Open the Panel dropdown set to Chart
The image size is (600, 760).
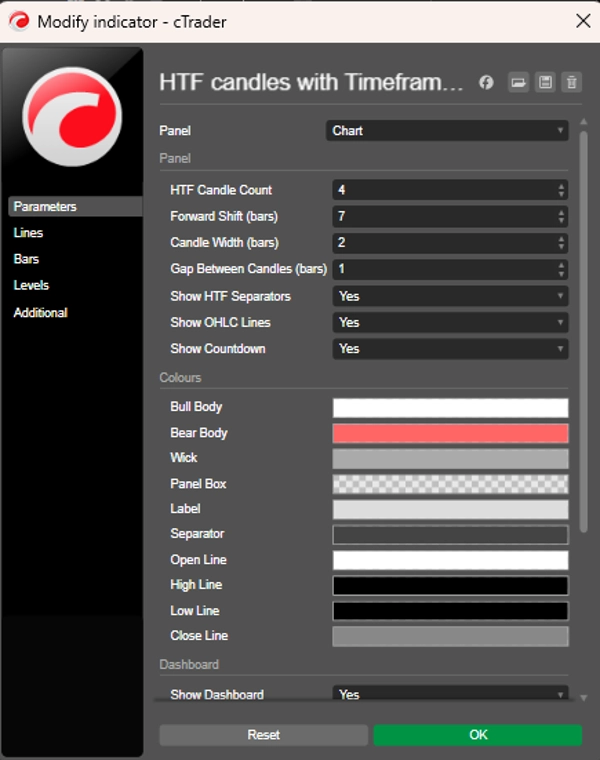tap(447, 131)
